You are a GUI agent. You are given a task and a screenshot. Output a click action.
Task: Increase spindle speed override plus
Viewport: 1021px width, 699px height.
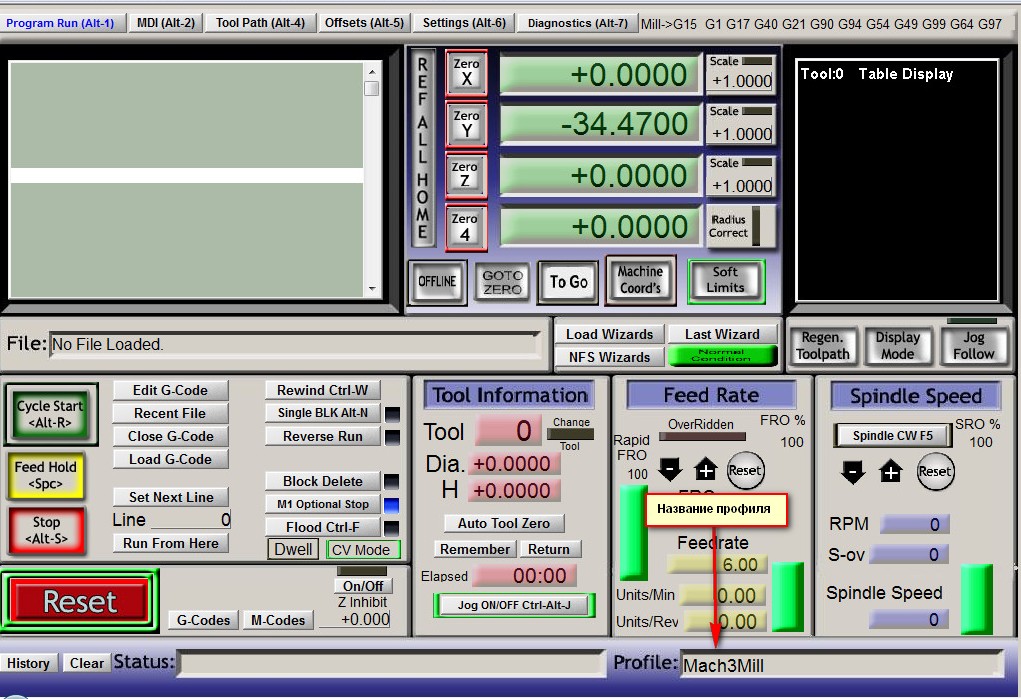click(891, 471)
